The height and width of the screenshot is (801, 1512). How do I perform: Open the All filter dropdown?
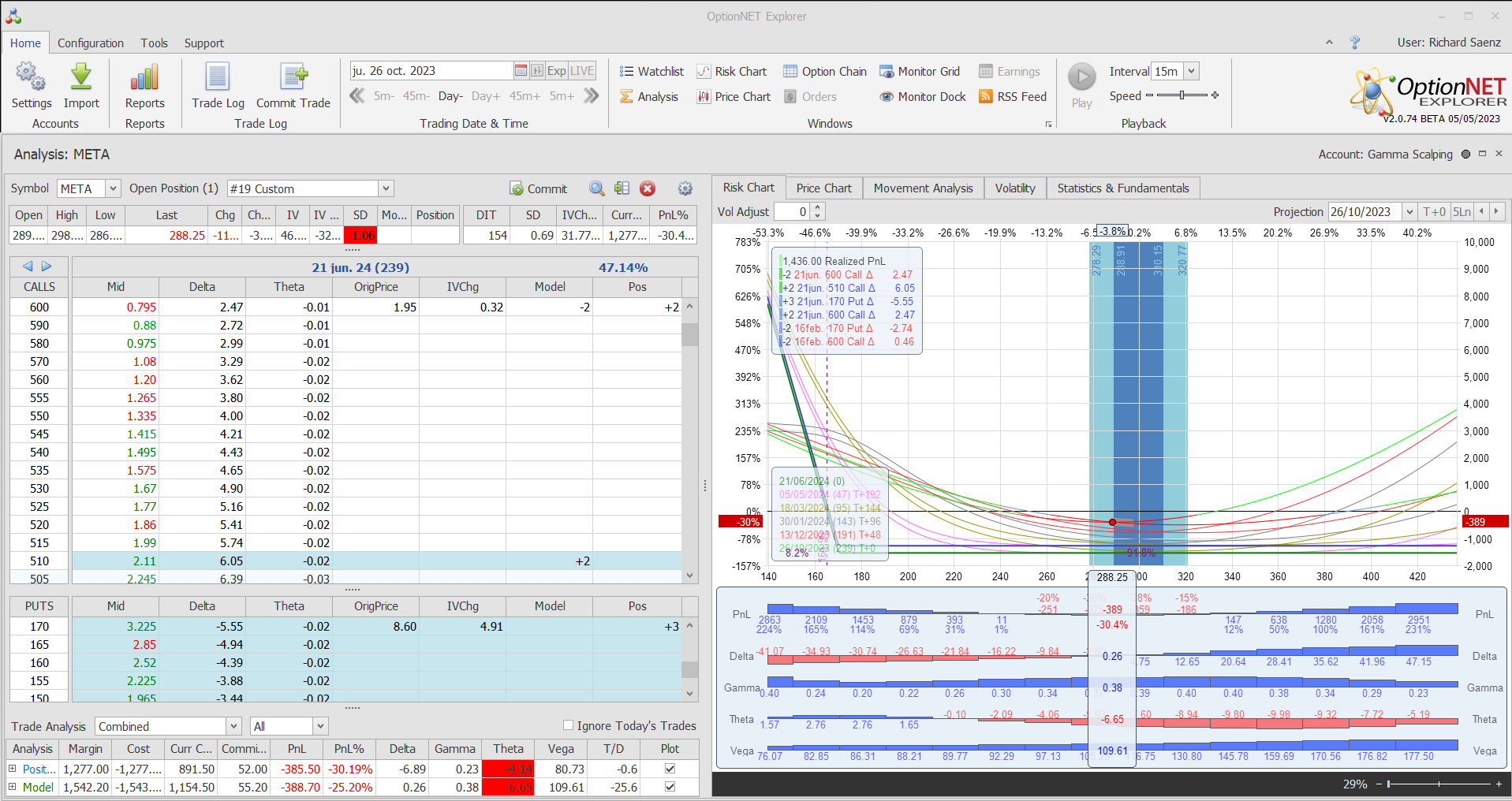point(320,726)
